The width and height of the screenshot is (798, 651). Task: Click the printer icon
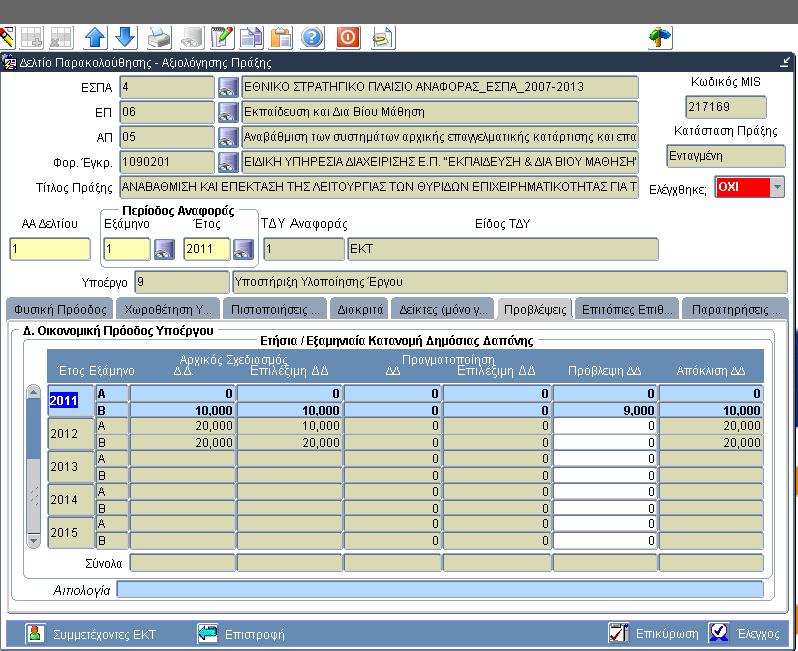[x=159, y=38]
